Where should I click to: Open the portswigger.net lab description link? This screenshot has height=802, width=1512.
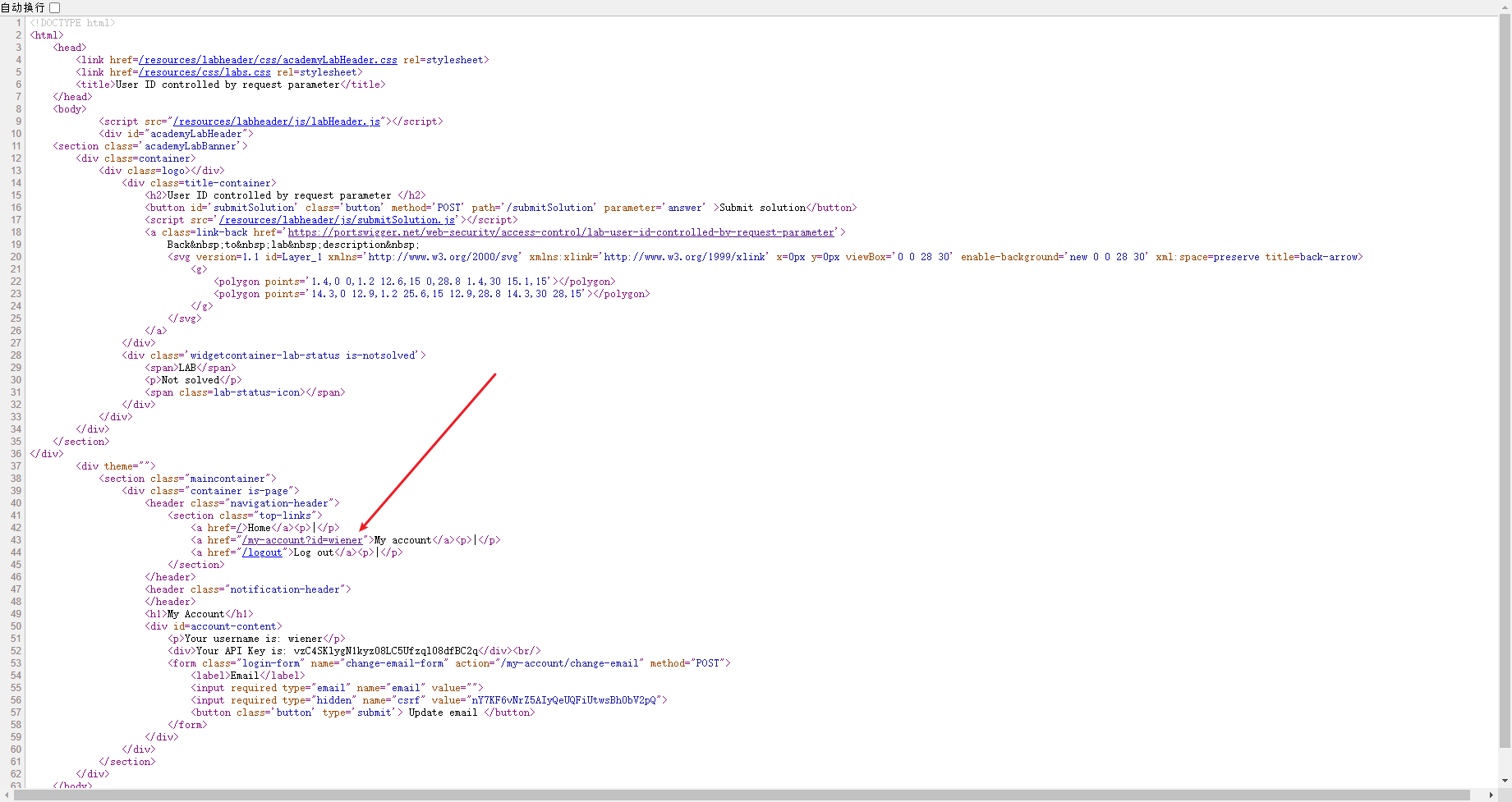point(561,232)
